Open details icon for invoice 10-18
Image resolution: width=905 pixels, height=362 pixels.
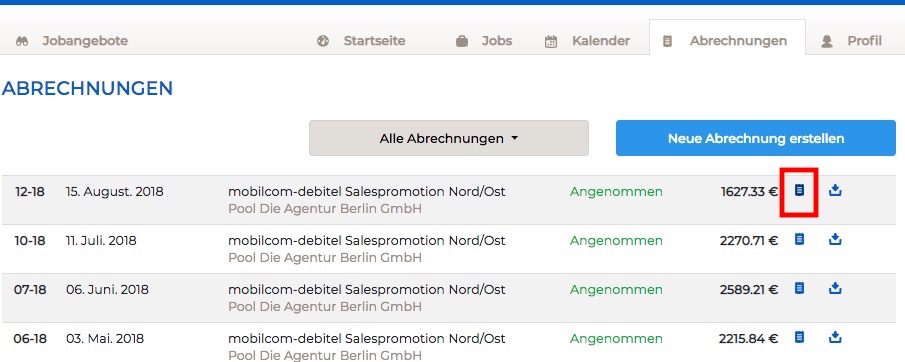(799, 239)
